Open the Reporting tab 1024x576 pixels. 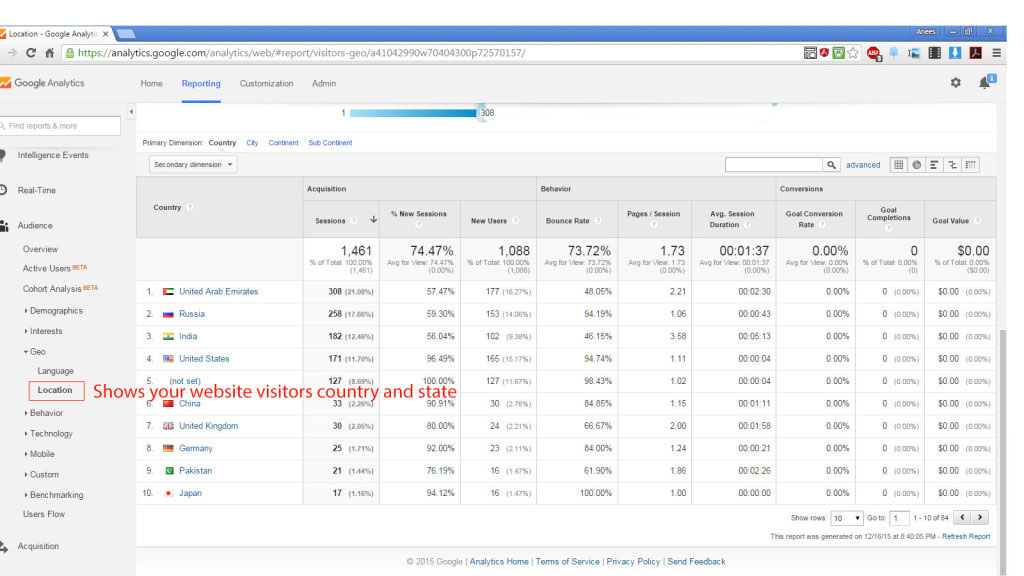[x=201, y=84]
